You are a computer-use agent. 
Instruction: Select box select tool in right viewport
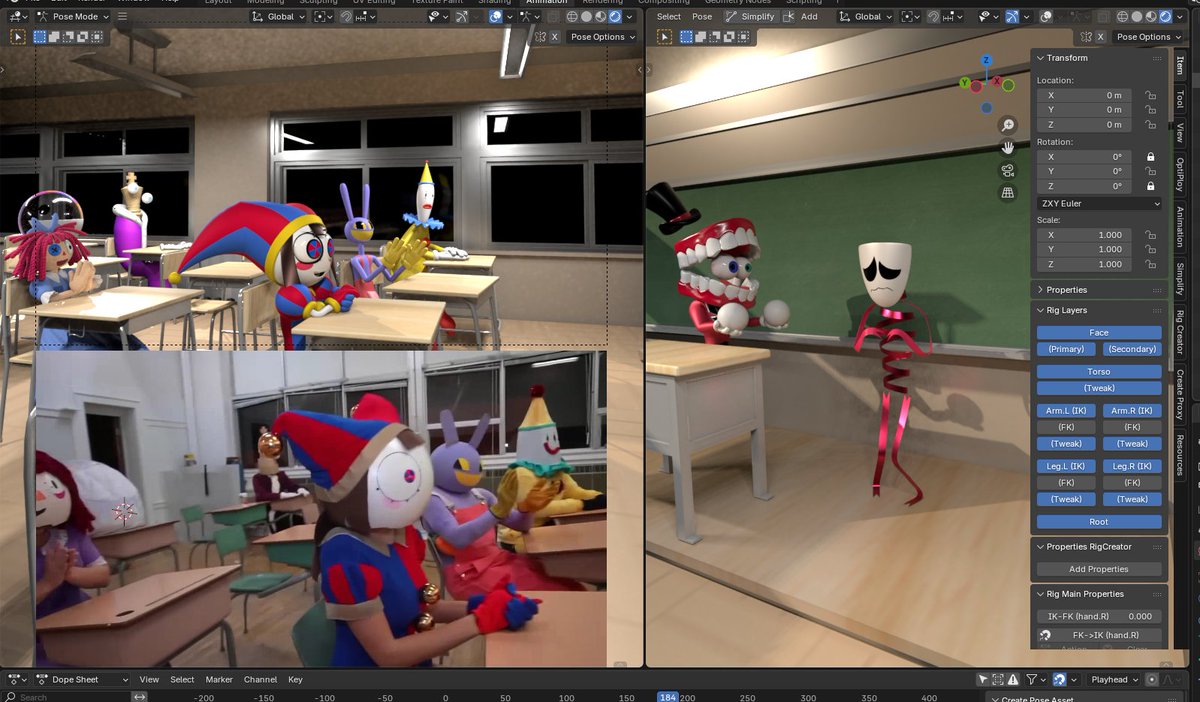[x=687, y=36]
